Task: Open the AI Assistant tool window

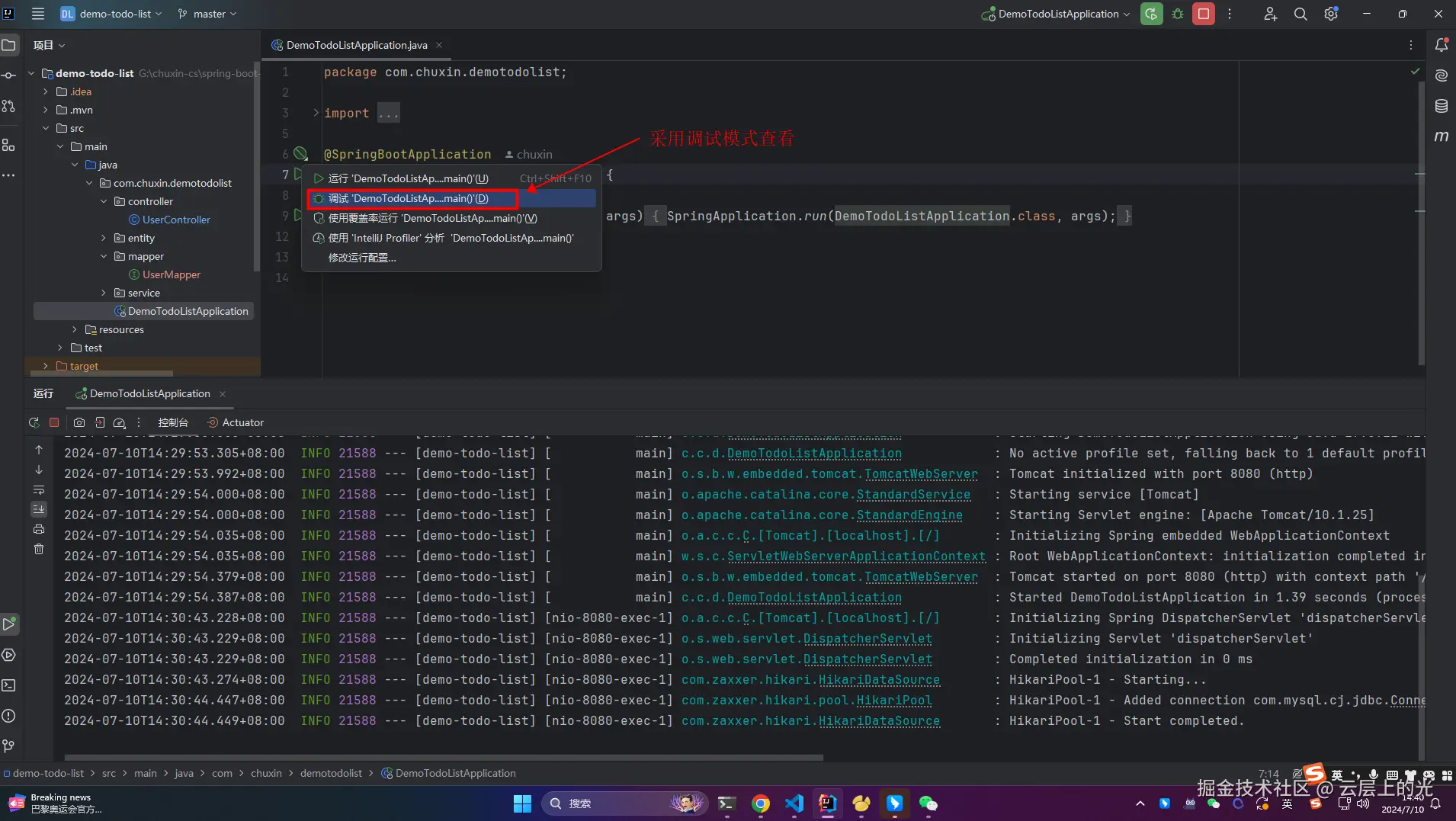Action: click(x=1442, y=75)
